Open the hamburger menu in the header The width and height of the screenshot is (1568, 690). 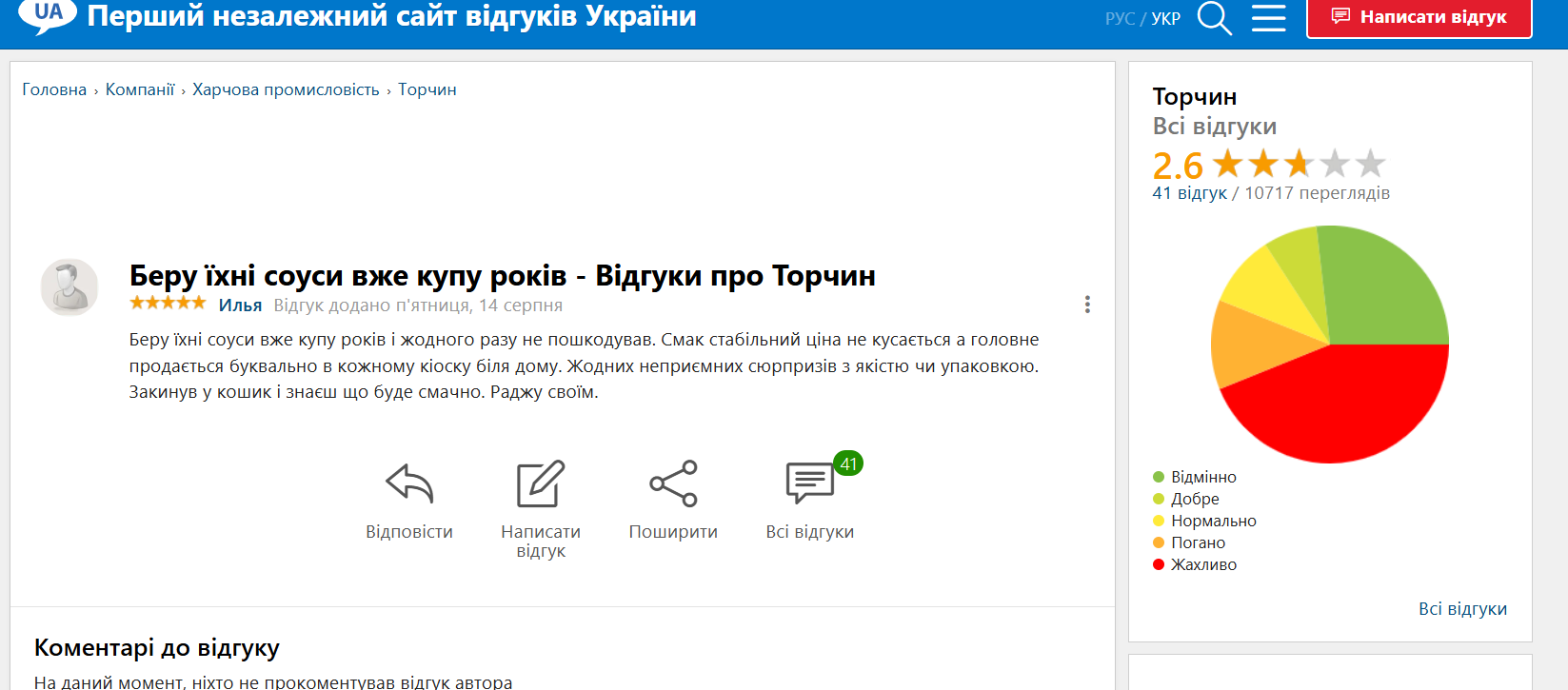tap(1268, 18)
